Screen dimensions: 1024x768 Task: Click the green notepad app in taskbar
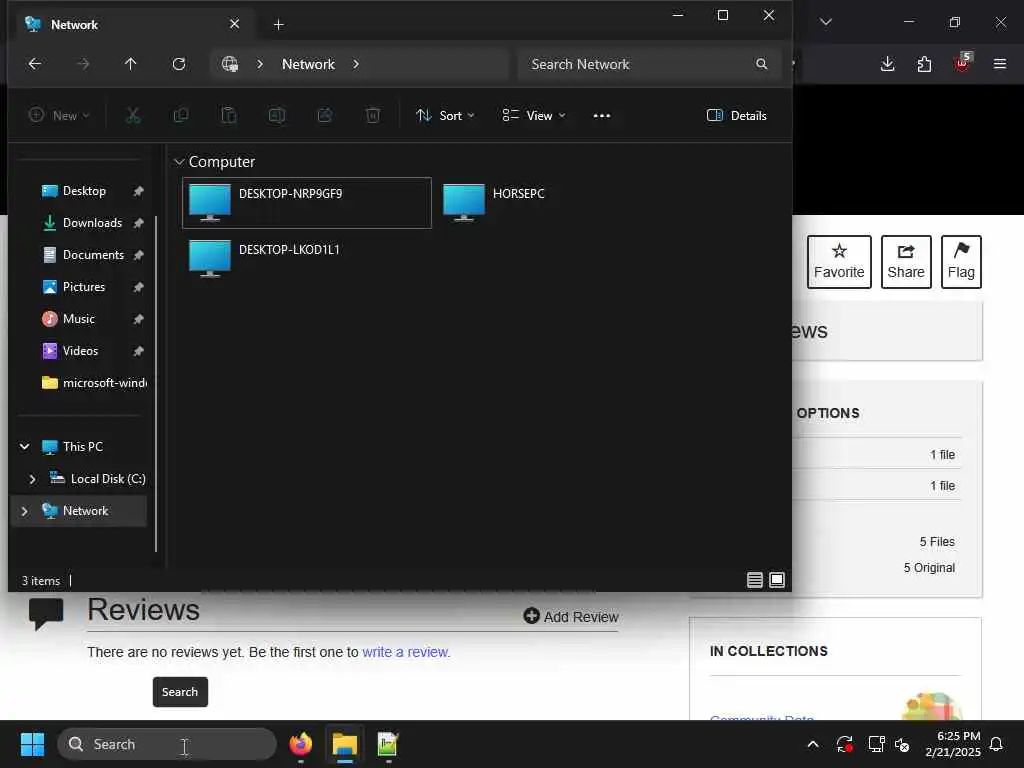coord(388,744)
